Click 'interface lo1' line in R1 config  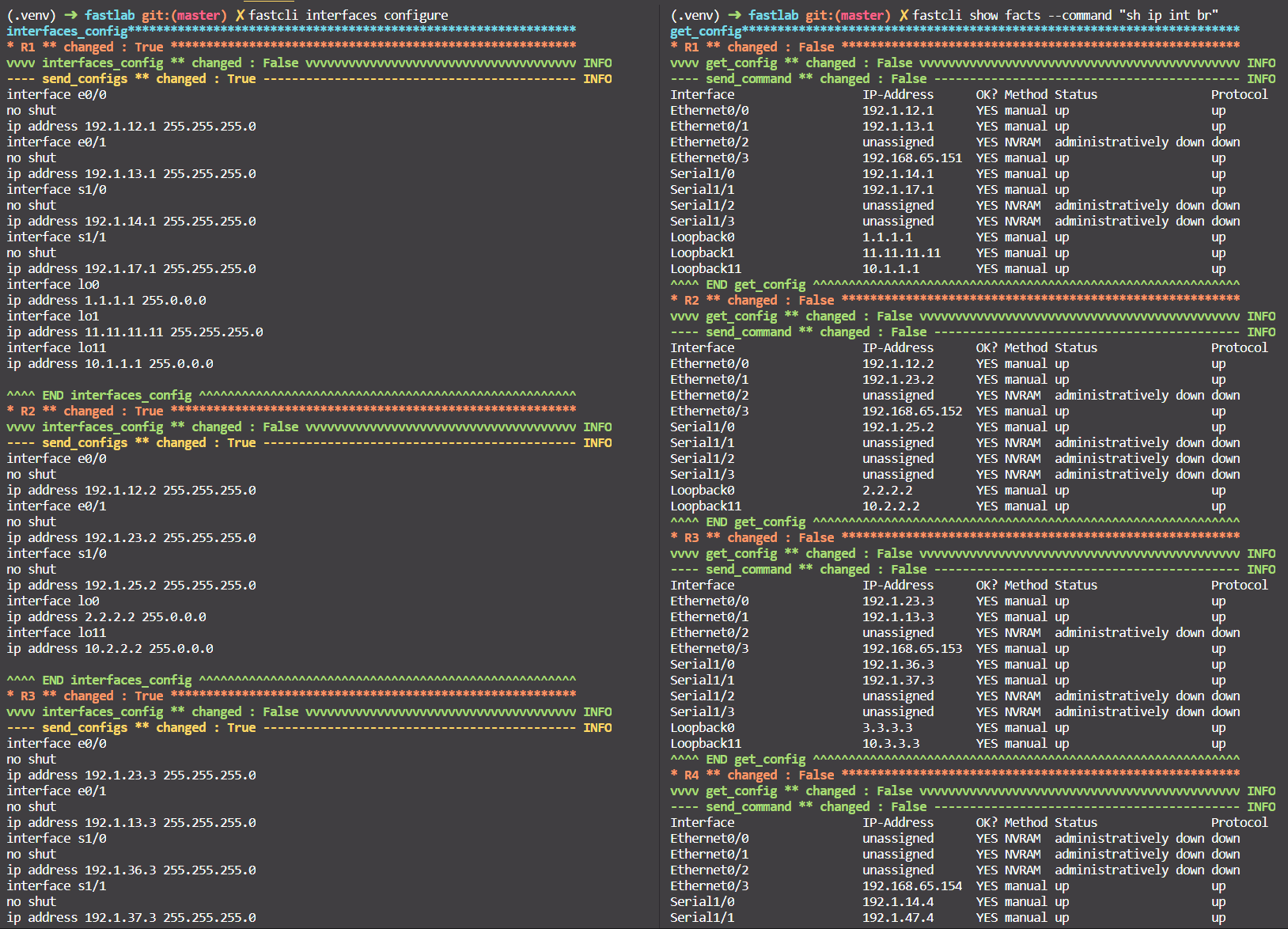pos(53,316)
